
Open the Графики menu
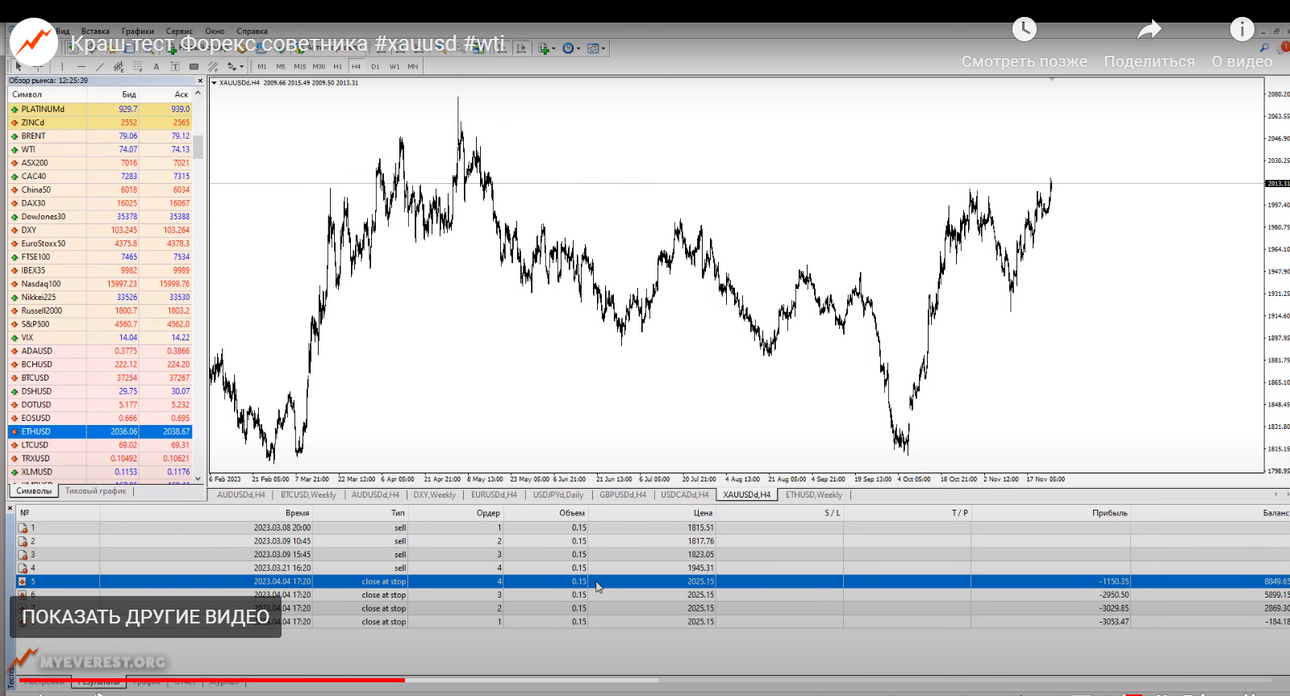[138, 31]
